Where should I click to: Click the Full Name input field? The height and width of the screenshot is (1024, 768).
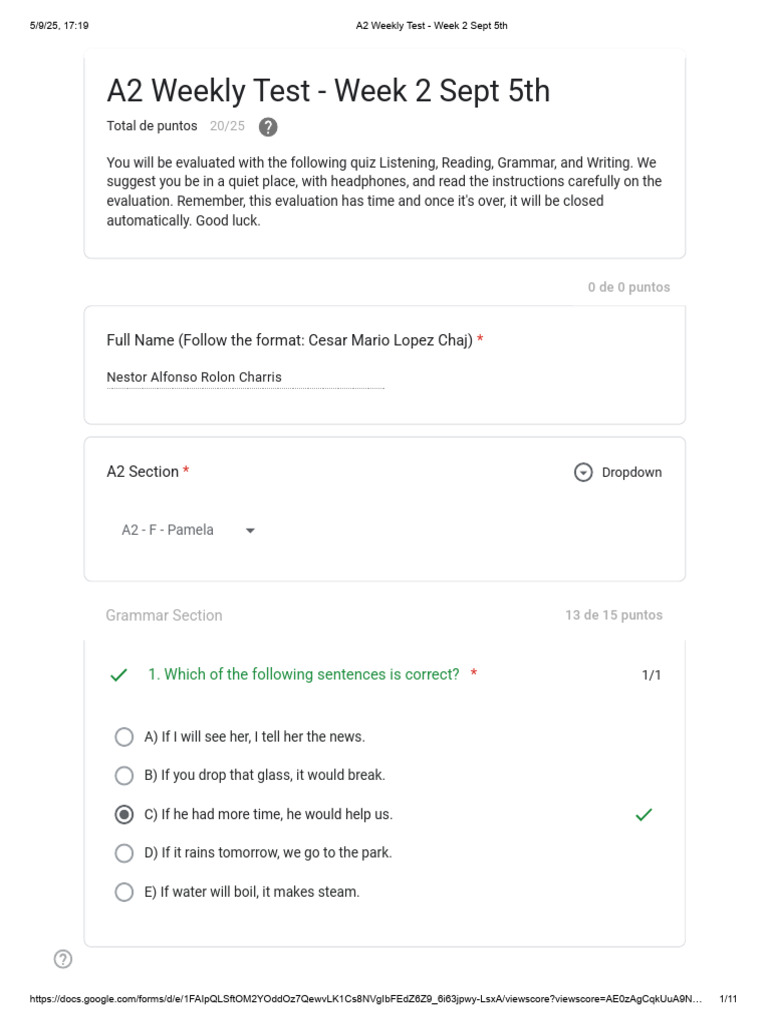246,377
